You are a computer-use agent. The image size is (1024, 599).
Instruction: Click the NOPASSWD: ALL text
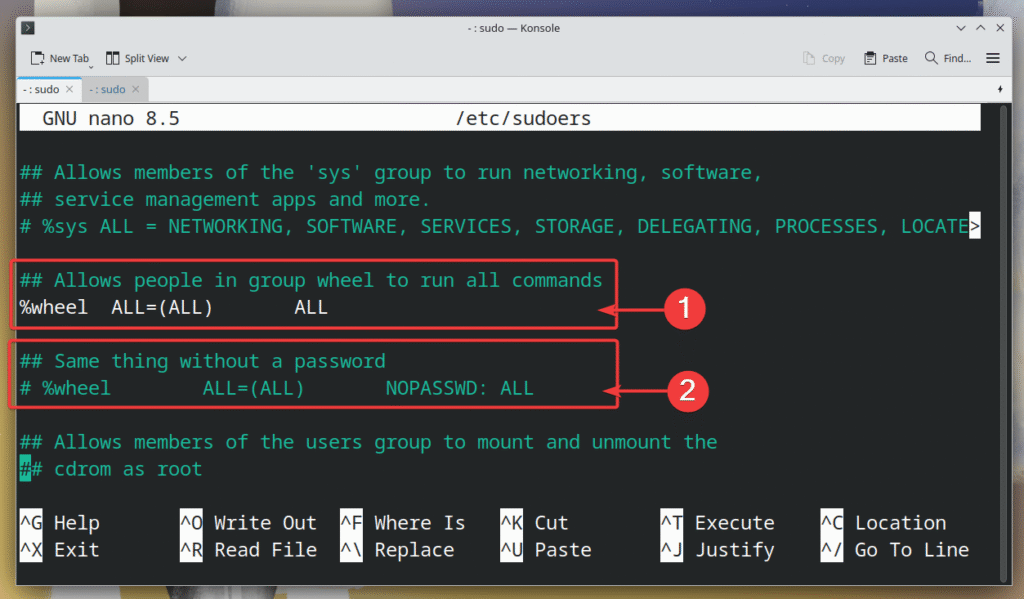tap(459, 388)
